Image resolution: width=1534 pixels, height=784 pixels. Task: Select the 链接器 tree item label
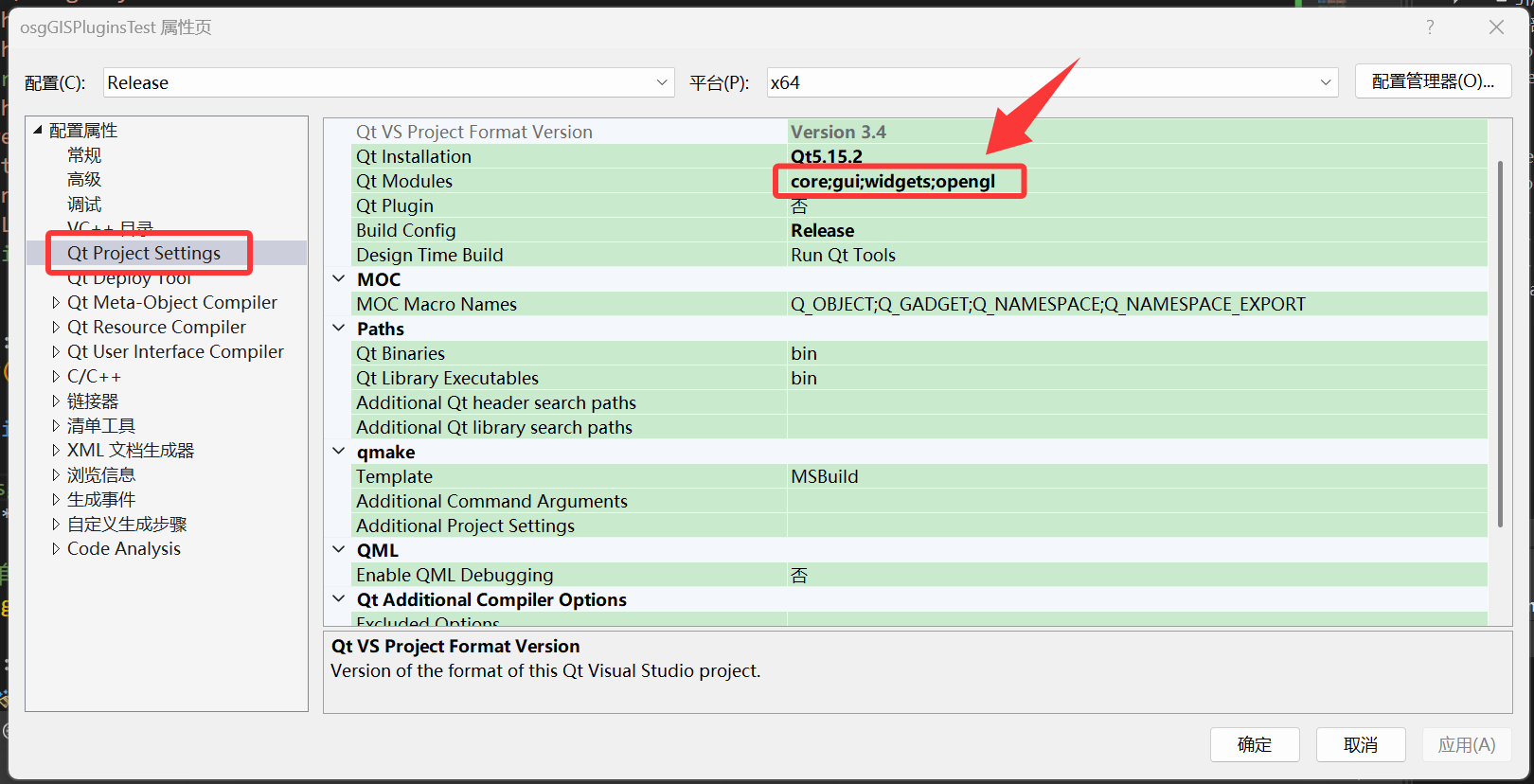click(x=93, y=401)
